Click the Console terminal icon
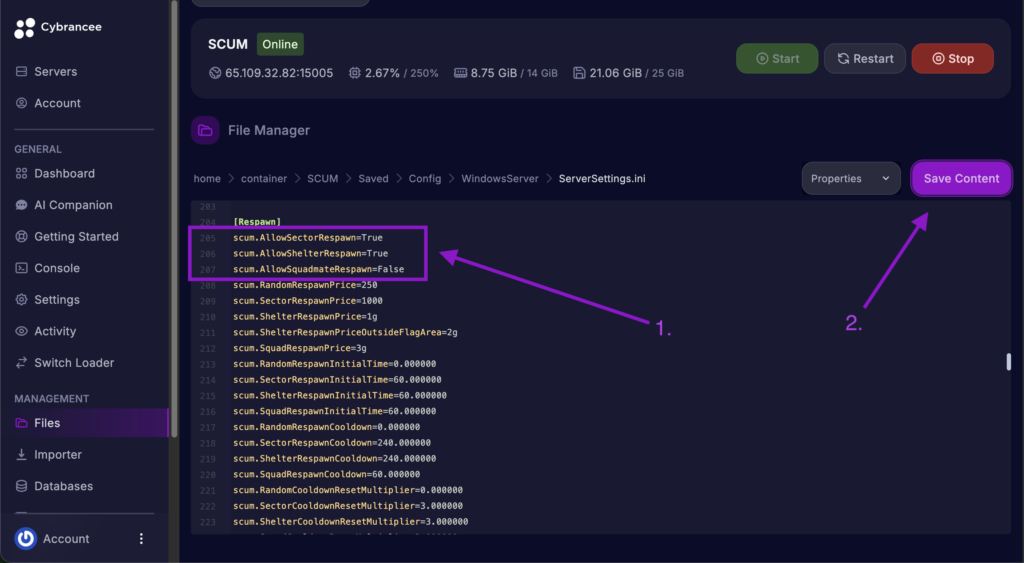This screenshot has width=1024, height=563. (x=22, y=268)
